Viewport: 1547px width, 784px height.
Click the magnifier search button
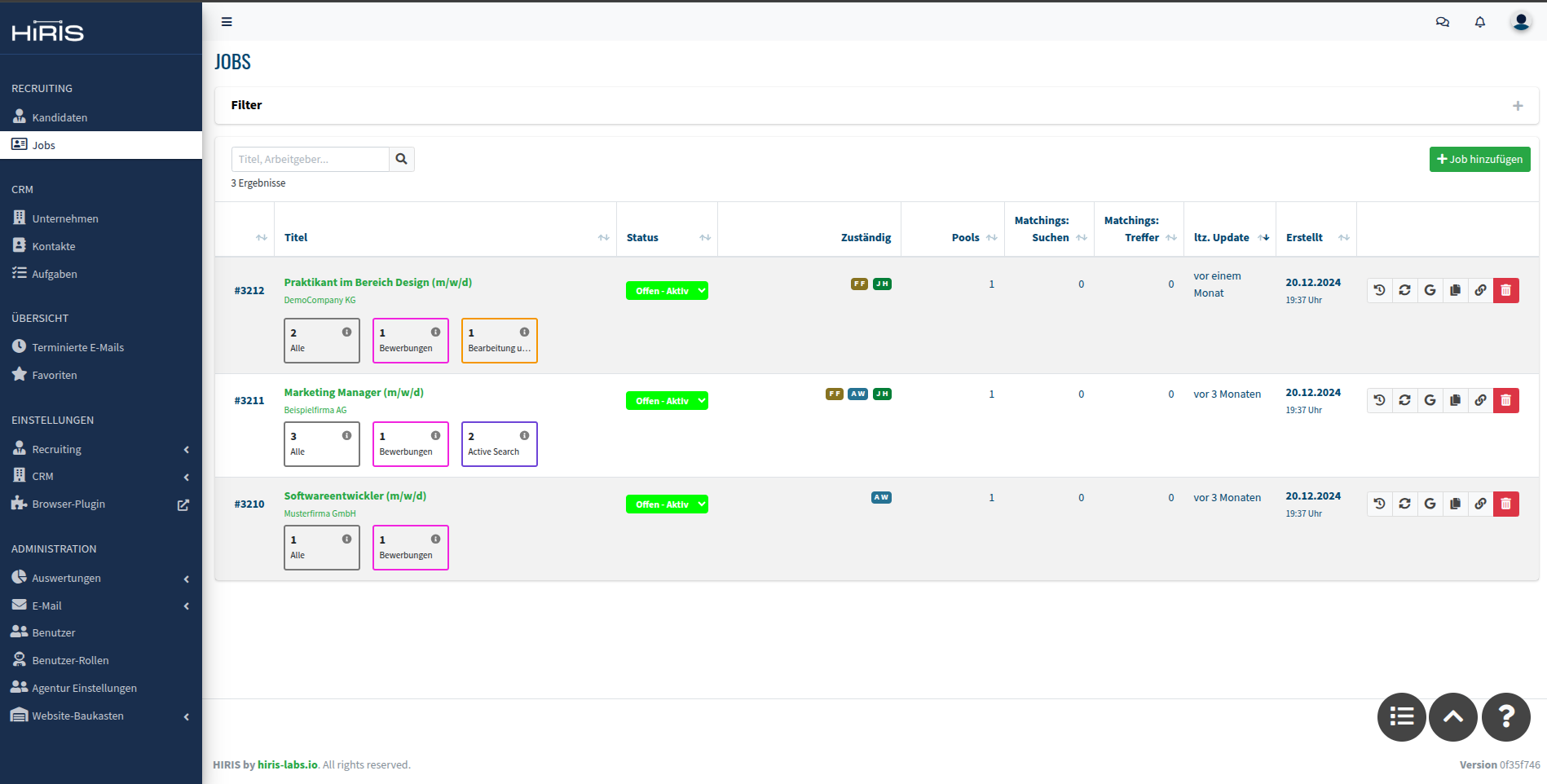(x=401, y=159)
